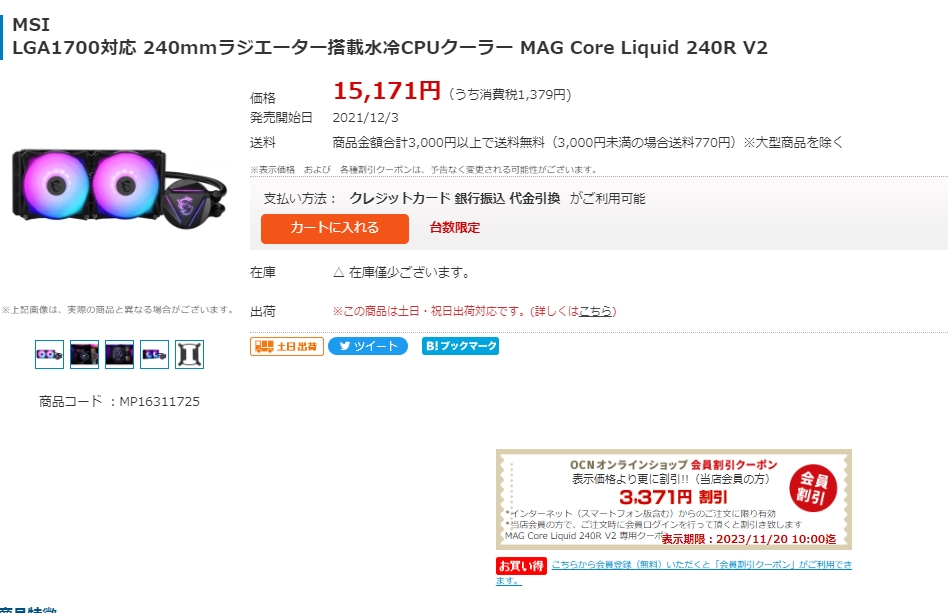Click the red お買い得 badge
This screenshot has height=613, width=948.
pyautogui.click(x=521, y=566)
